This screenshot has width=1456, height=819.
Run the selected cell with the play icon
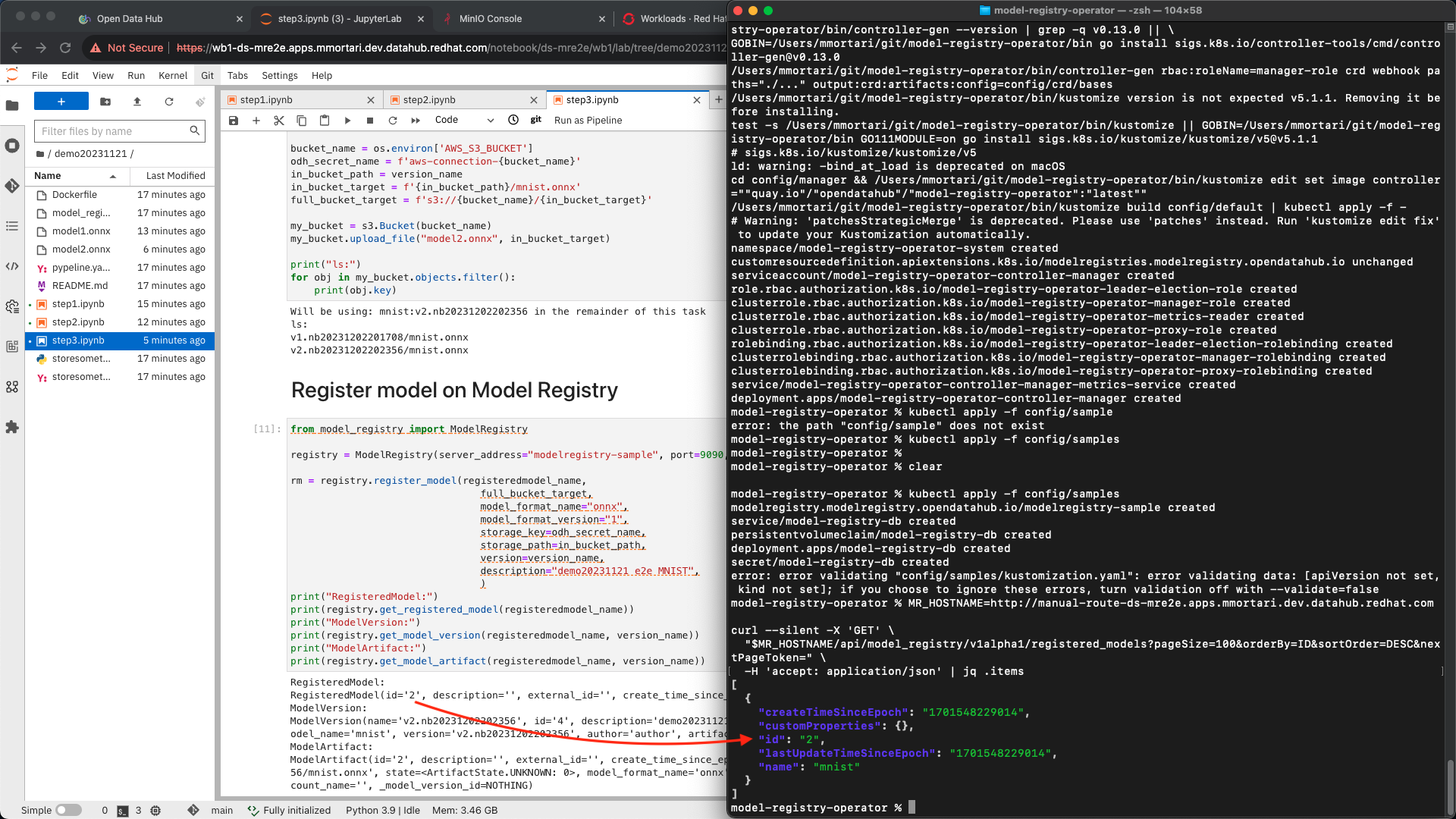coord(347,121)
